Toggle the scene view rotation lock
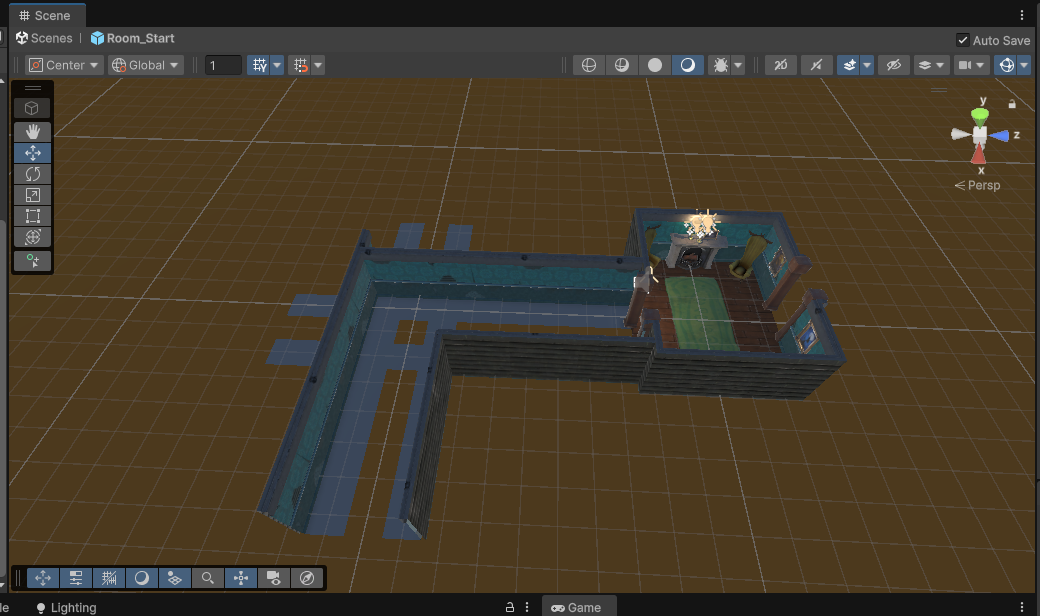Viewport: 1040px width, 616px height. pos(1012,103)
